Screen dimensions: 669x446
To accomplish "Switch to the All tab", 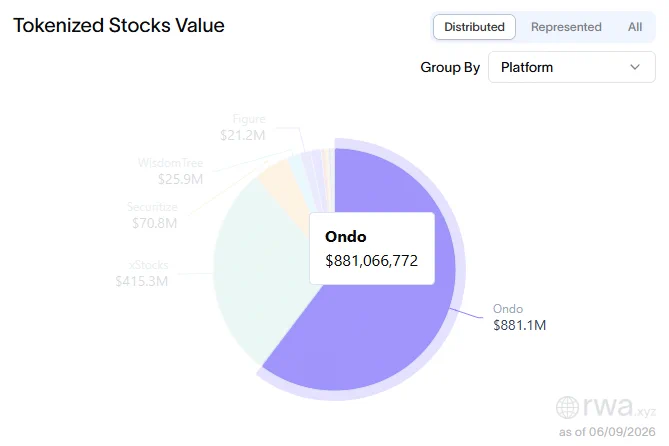I will coord(634,27).
